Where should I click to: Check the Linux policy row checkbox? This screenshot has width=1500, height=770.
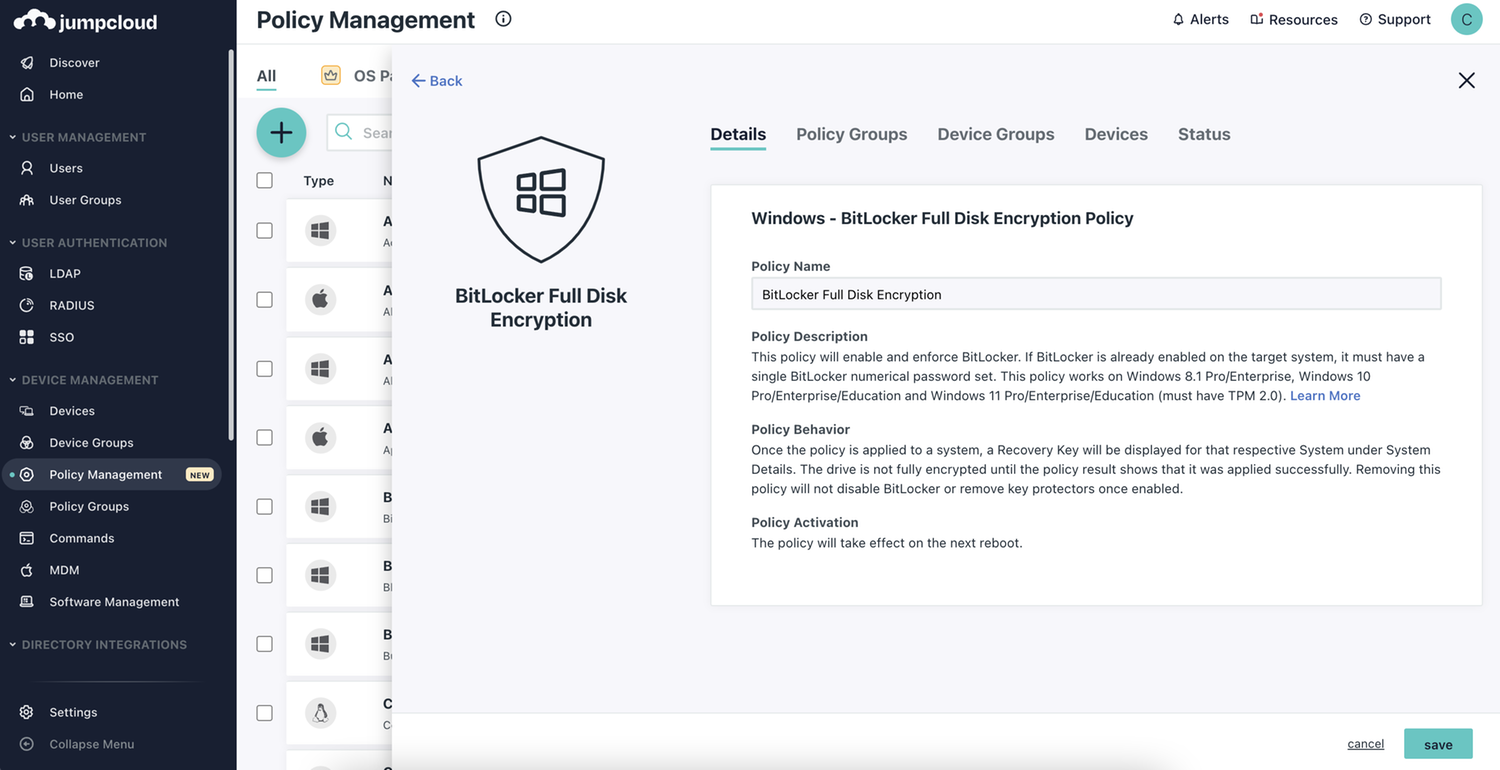click(x=264, y=713)
